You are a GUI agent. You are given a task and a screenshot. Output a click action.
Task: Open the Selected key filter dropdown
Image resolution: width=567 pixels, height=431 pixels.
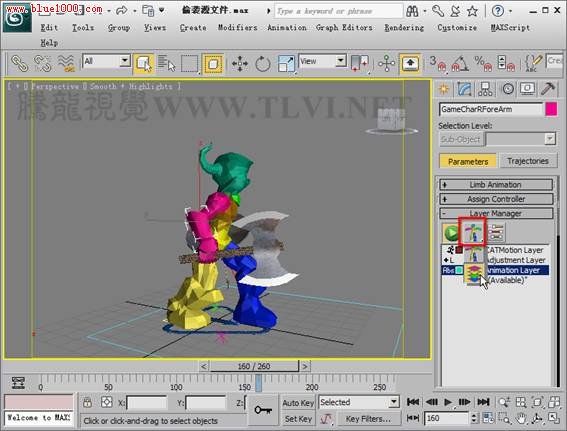coord(358,402)
